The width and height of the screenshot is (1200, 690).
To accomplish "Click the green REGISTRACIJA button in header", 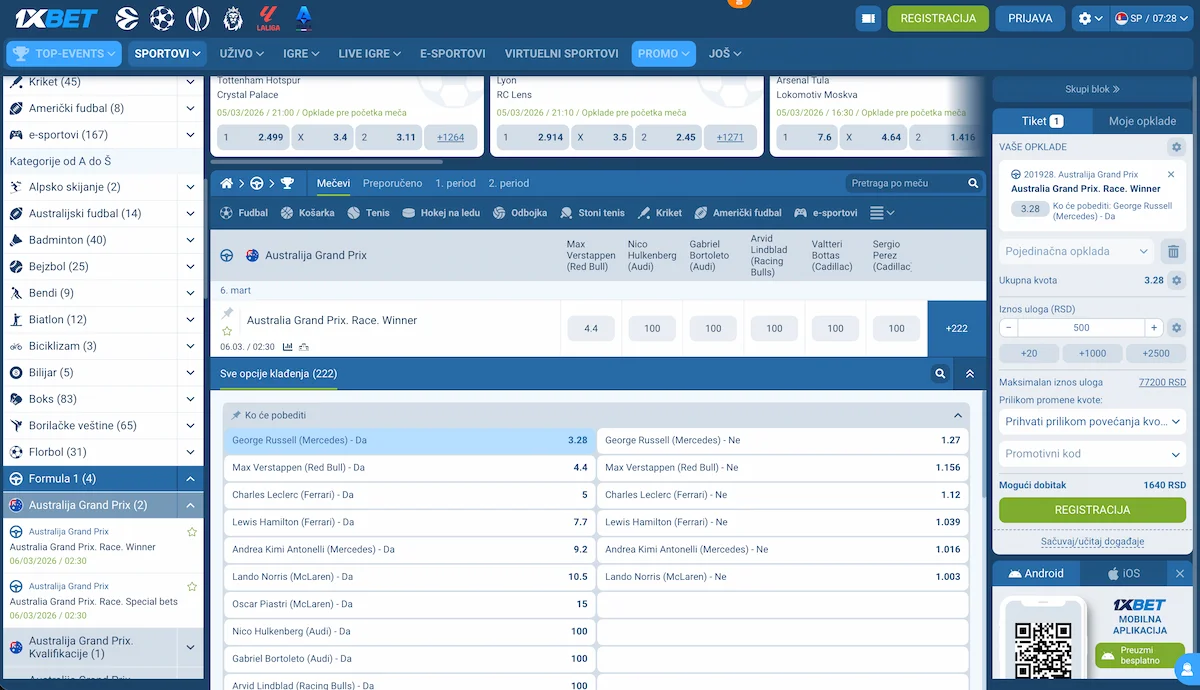I will pos(937,18).
